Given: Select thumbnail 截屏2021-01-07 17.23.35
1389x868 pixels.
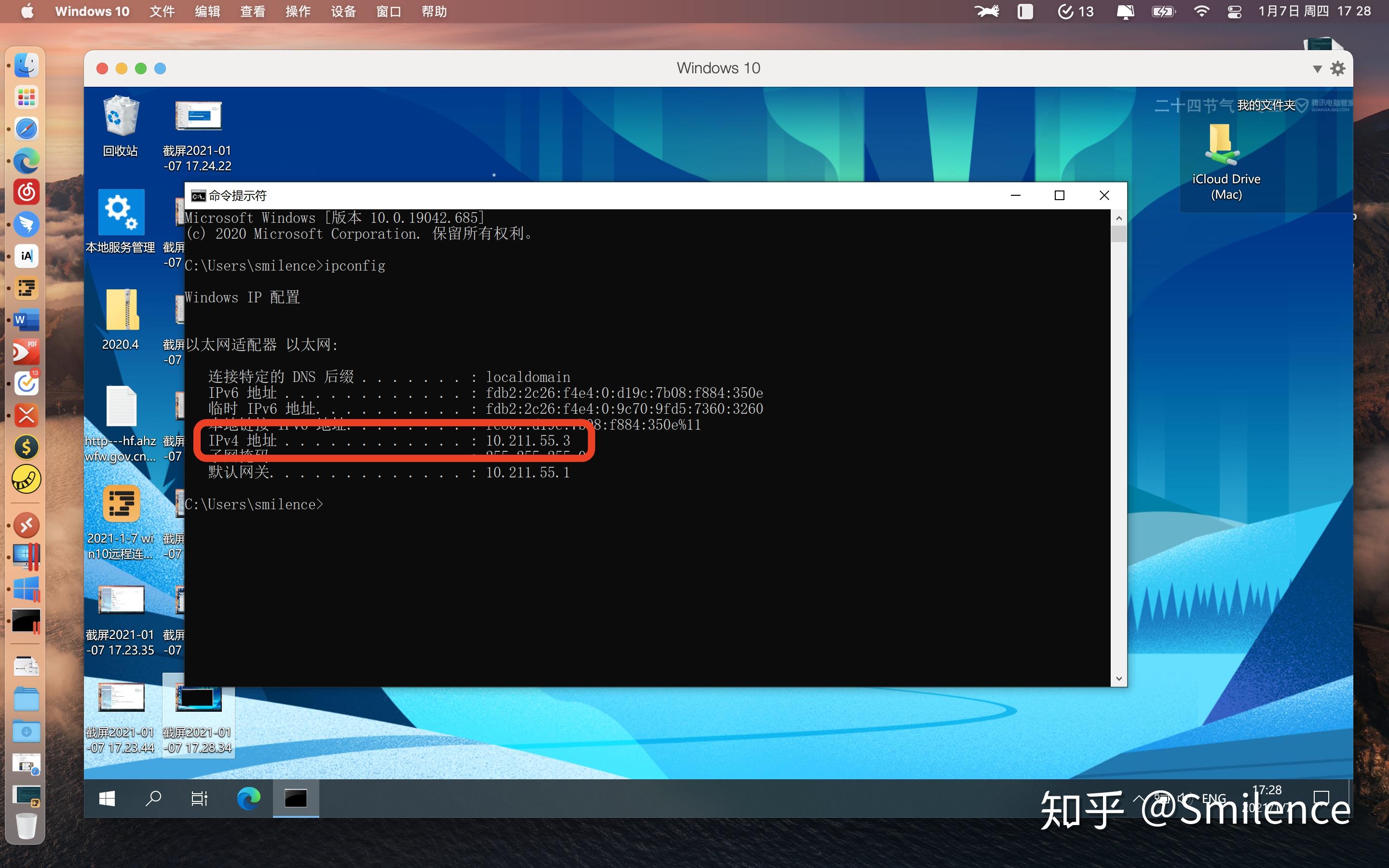Looking at the screenshot, I should coord(121,620).
